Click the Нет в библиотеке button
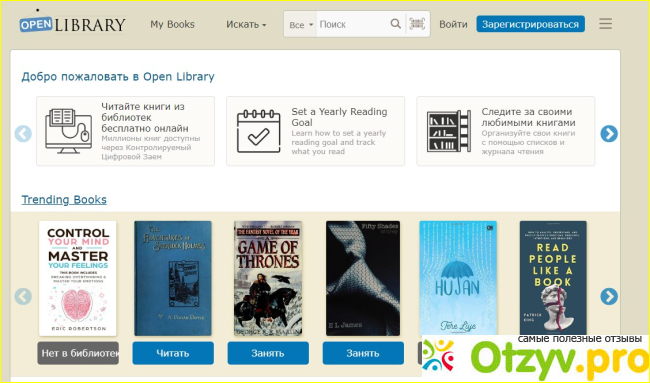 pyautogui.click(x=78, y=353)
